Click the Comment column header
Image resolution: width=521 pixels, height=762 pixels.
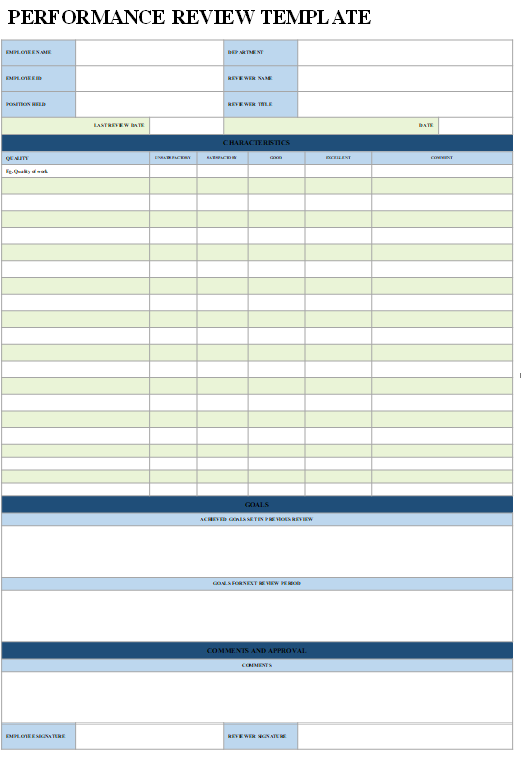tap(442, 158)
